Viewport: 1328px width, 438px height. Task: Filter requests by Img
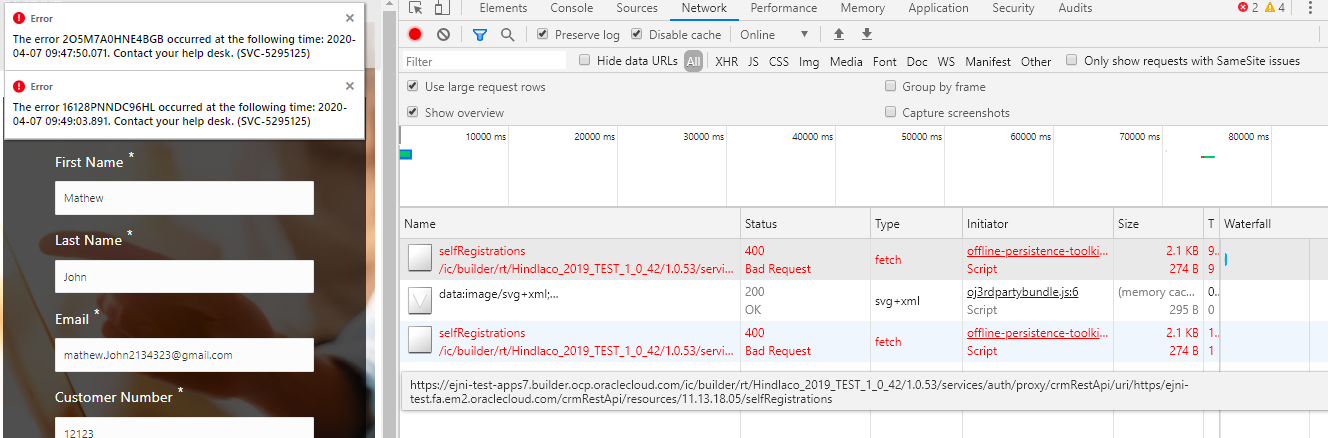click(809, 61)
